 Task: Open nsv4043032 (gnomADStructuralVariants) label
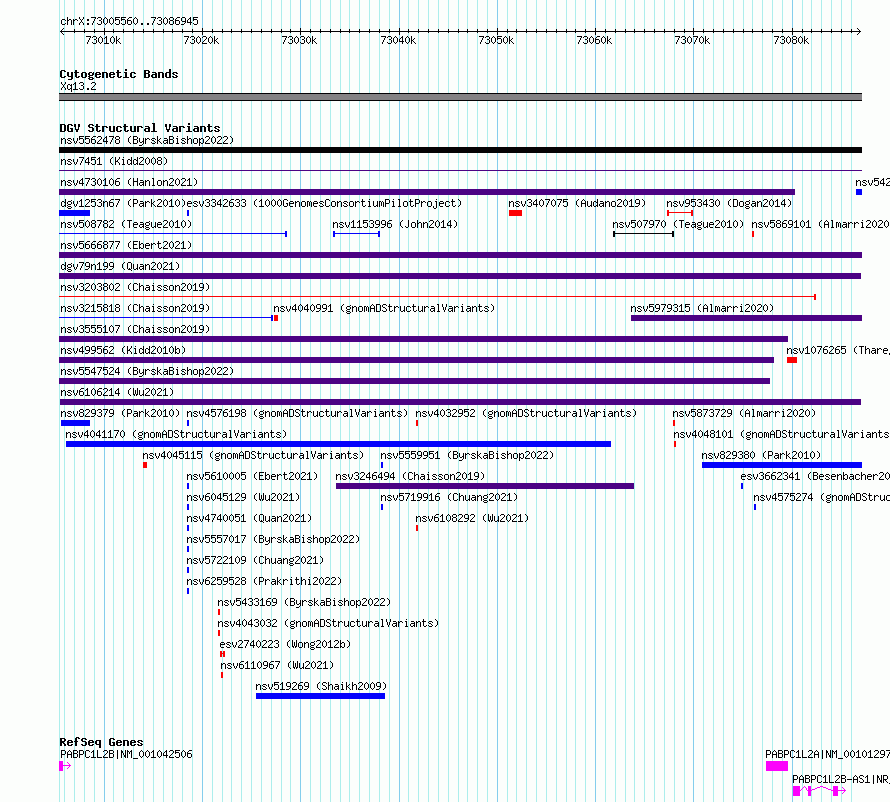coord(328,623)
